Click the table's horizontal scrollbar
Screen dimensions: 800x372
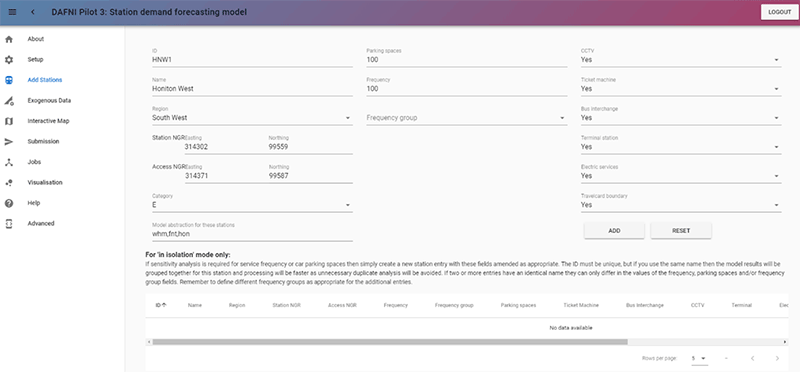point(390,342)
